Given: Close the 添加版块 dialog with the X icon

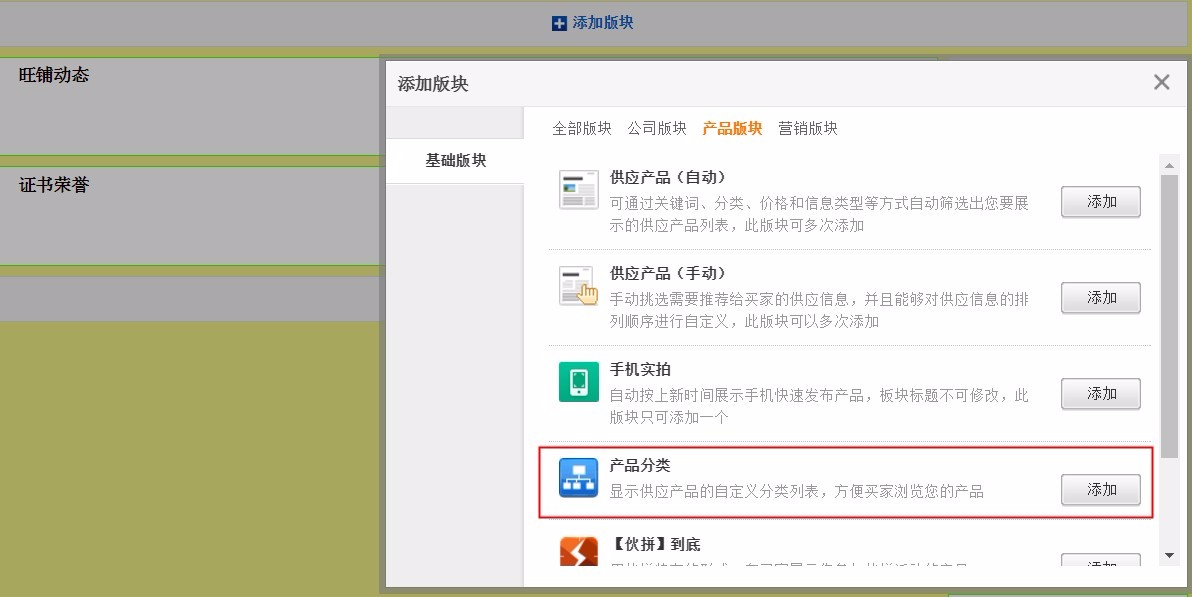Looking at the screenshot, I should [1161, 82].
